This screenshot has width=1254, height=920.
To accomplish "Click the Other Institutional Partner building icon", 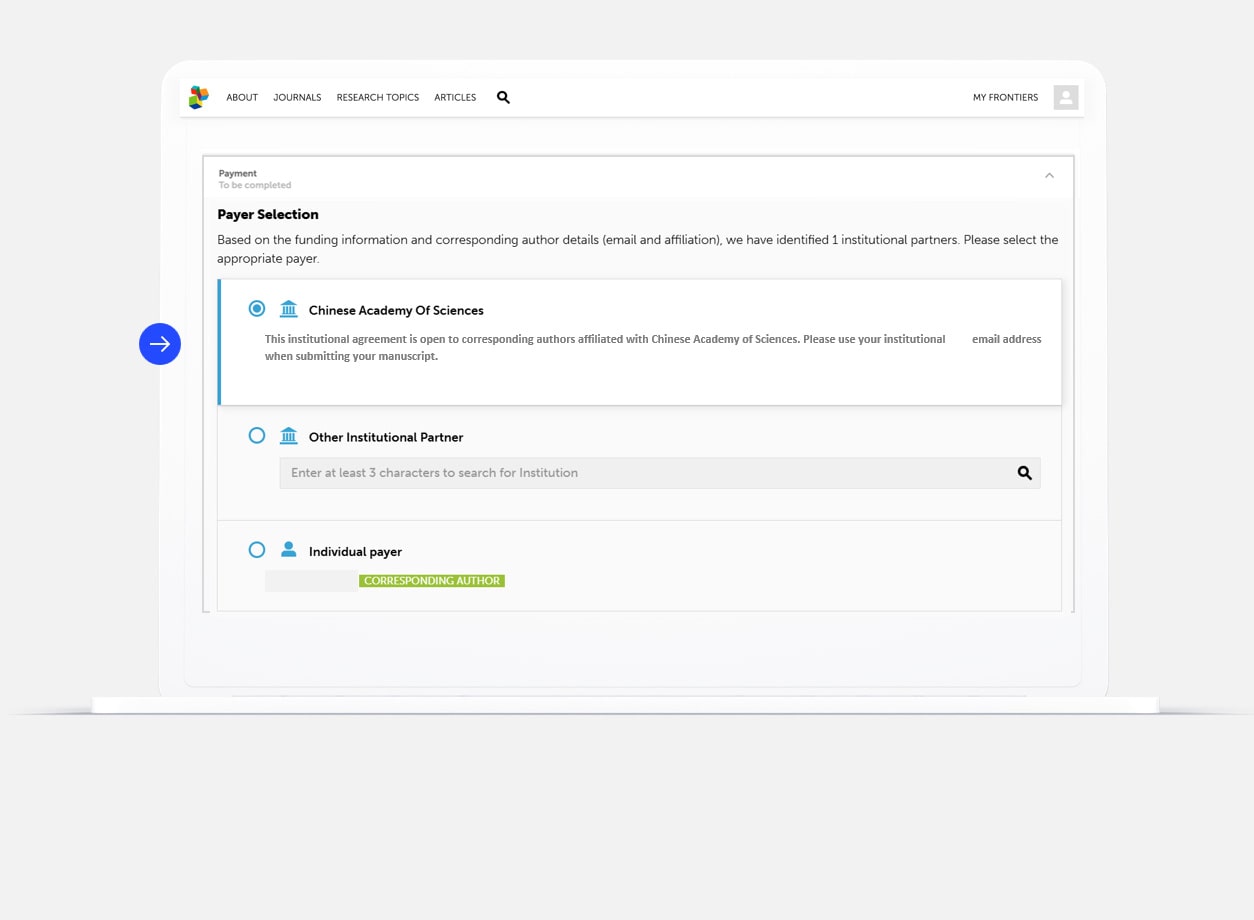I will [289, 436].
